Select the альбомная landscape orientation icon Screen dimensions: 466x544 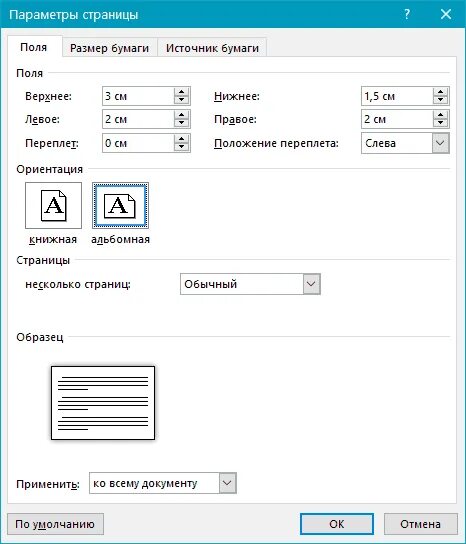click(x=120, y=205)
